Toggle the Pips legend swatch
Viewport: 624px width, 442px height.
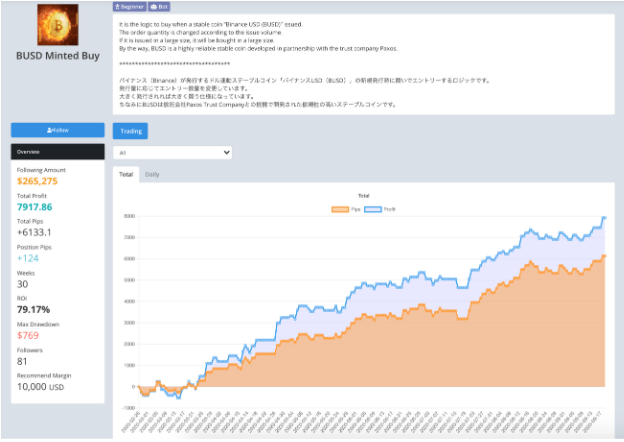pyautogui.click(x=340, y=209)
